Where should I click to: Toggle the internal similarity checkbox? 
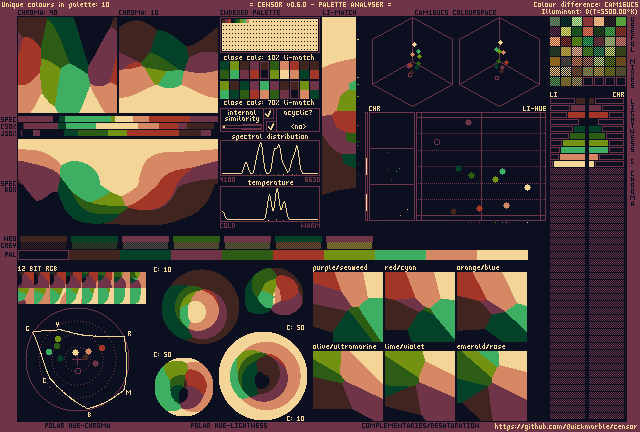click(x=268, y=114)
